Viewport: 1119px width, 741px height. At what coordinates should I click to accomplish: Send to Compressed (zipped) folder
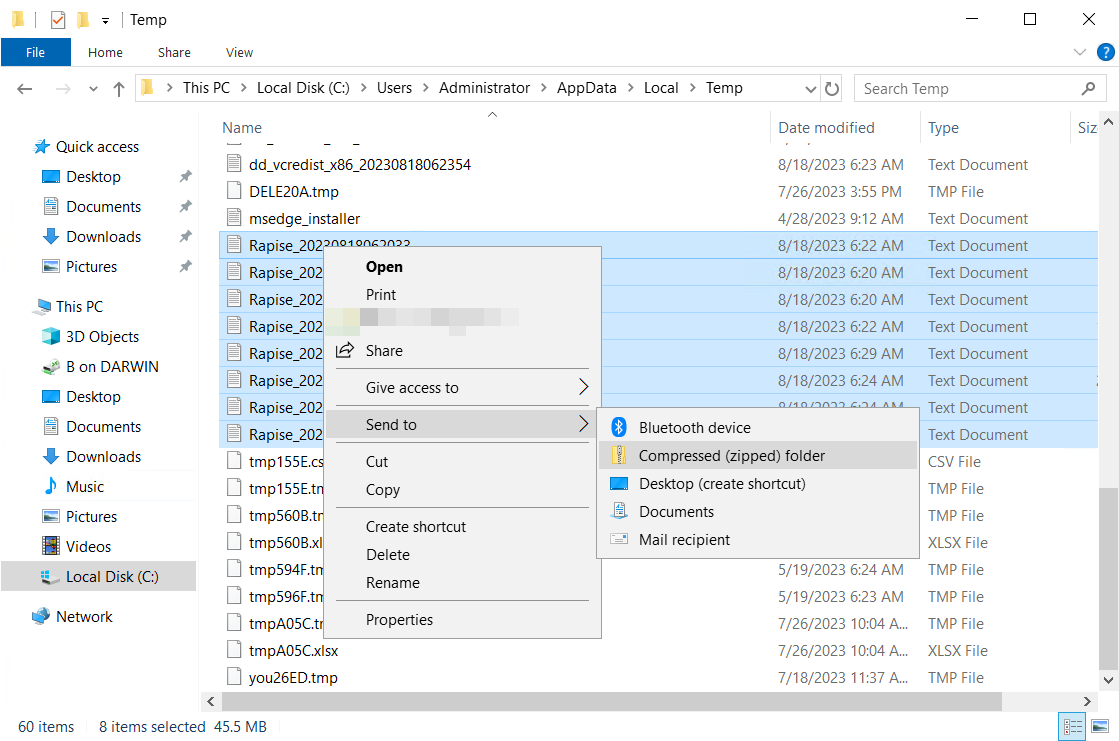click(758, 455)
